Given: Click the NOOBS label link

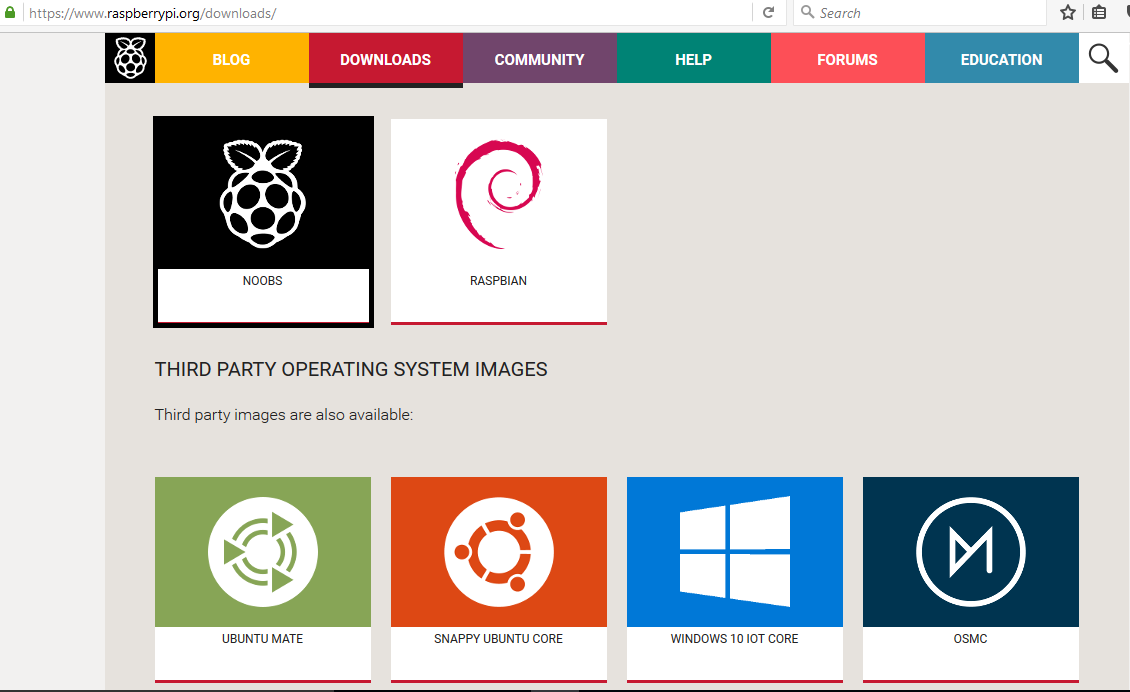Looking at the screenshot, I should tap(262, 280).
